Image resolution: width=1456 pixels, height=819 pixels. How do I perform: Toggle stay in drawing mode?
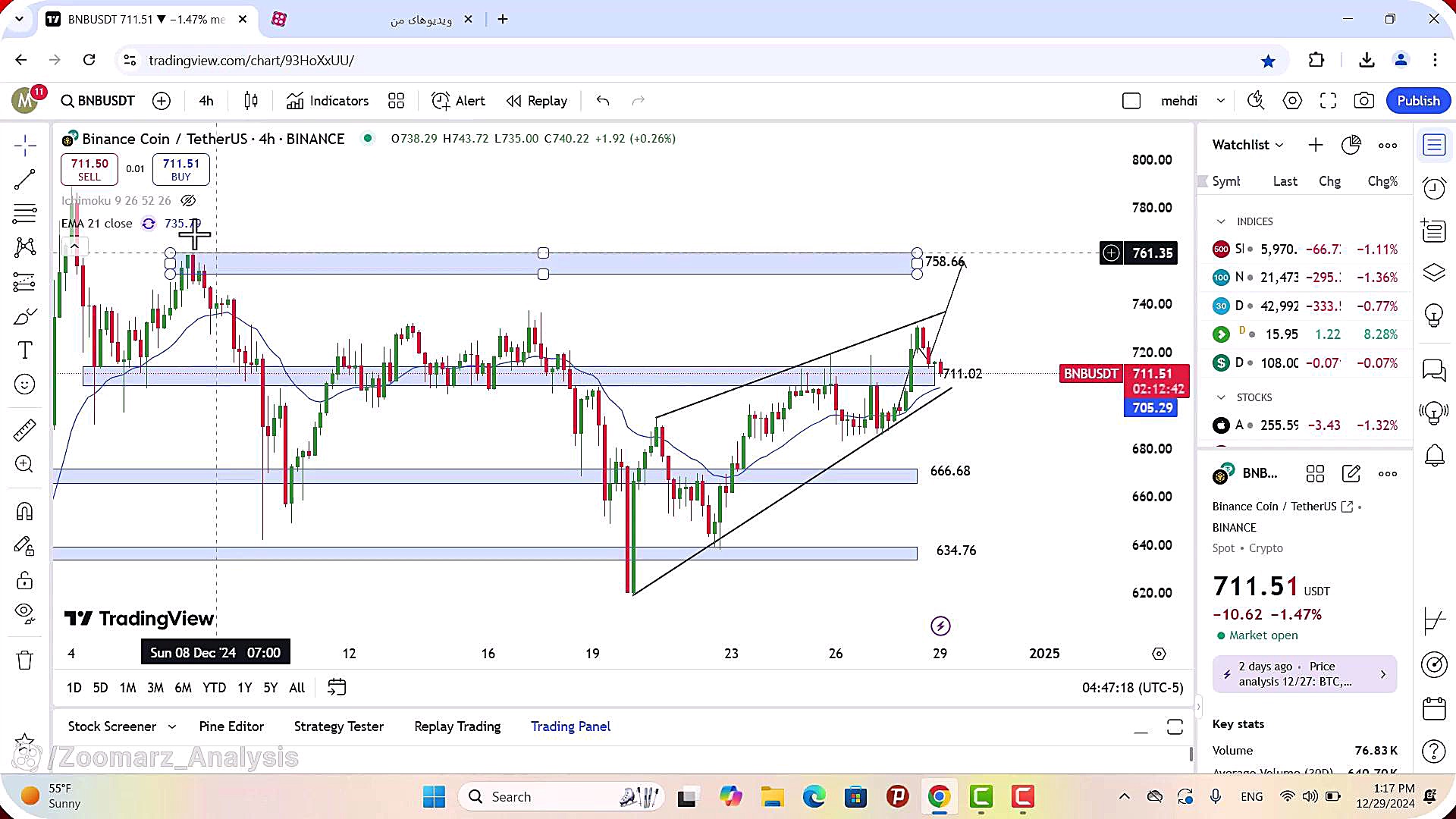point(24,546)
